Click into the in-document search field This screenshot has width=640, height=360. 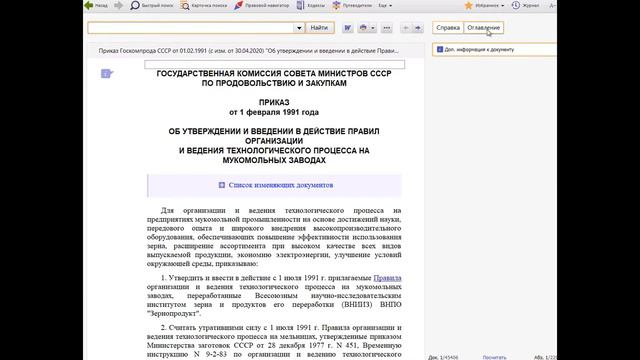pos(191,28)
